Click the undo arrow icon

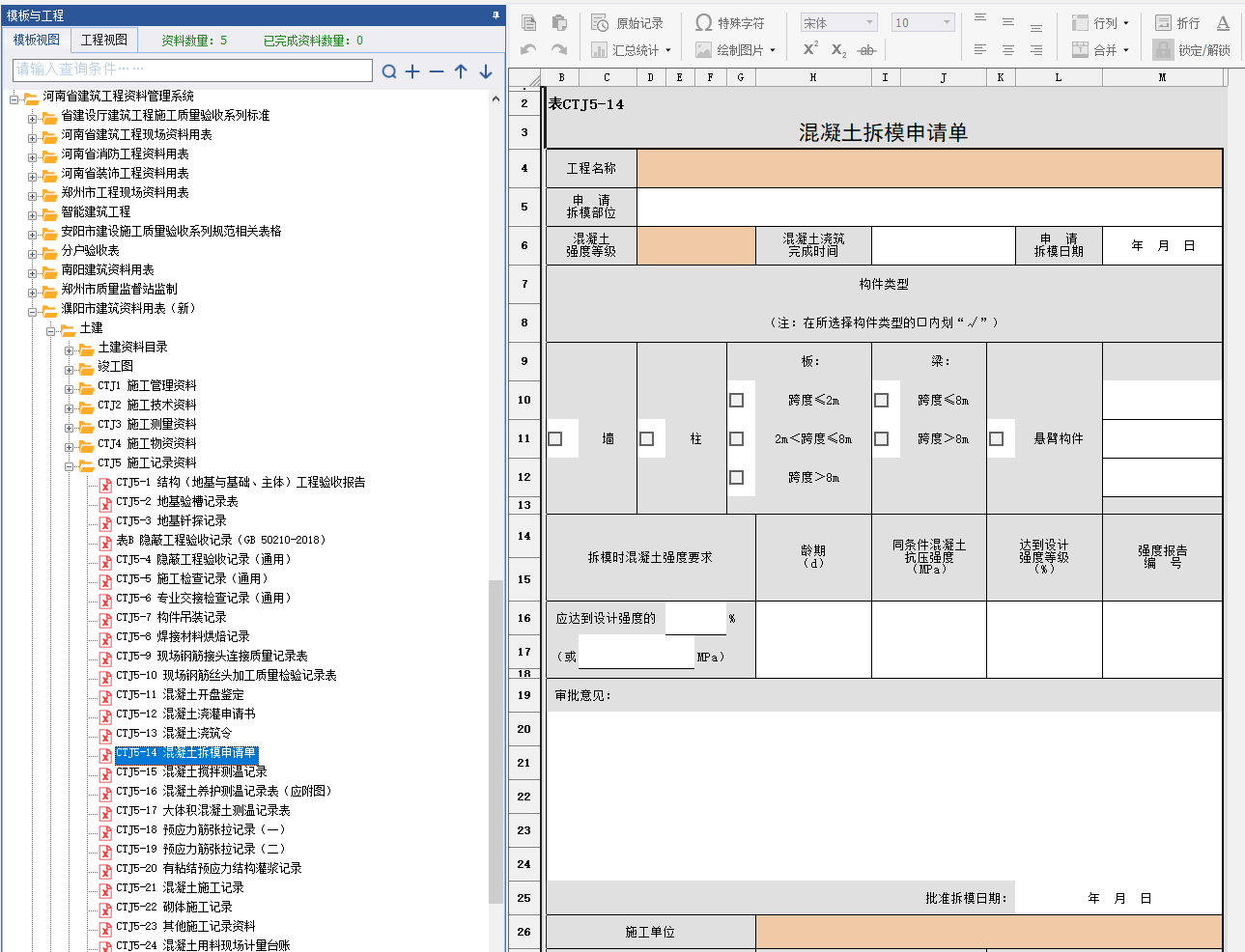point(528,49)
